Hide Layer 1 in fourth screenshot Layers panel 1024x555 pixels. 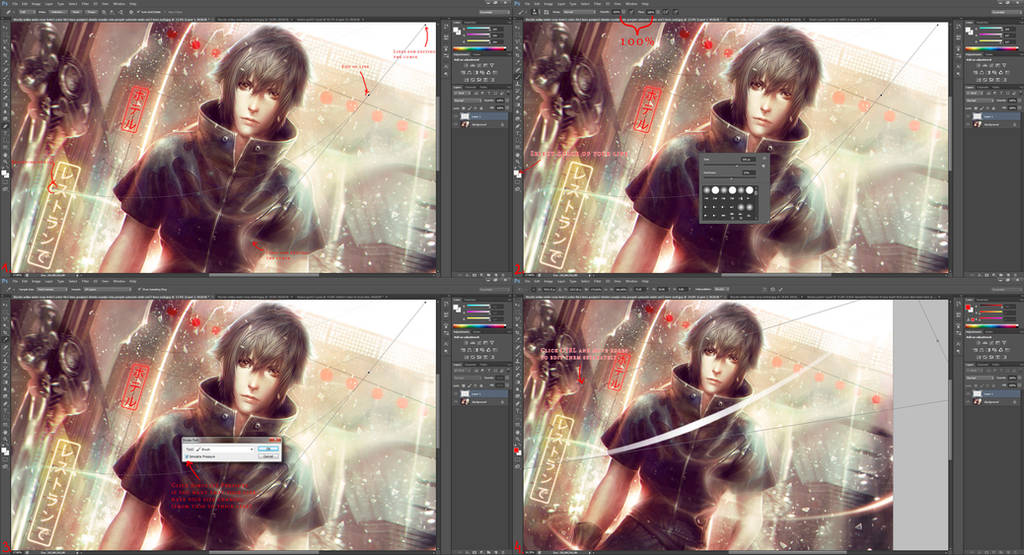click(x=968, y=394)
